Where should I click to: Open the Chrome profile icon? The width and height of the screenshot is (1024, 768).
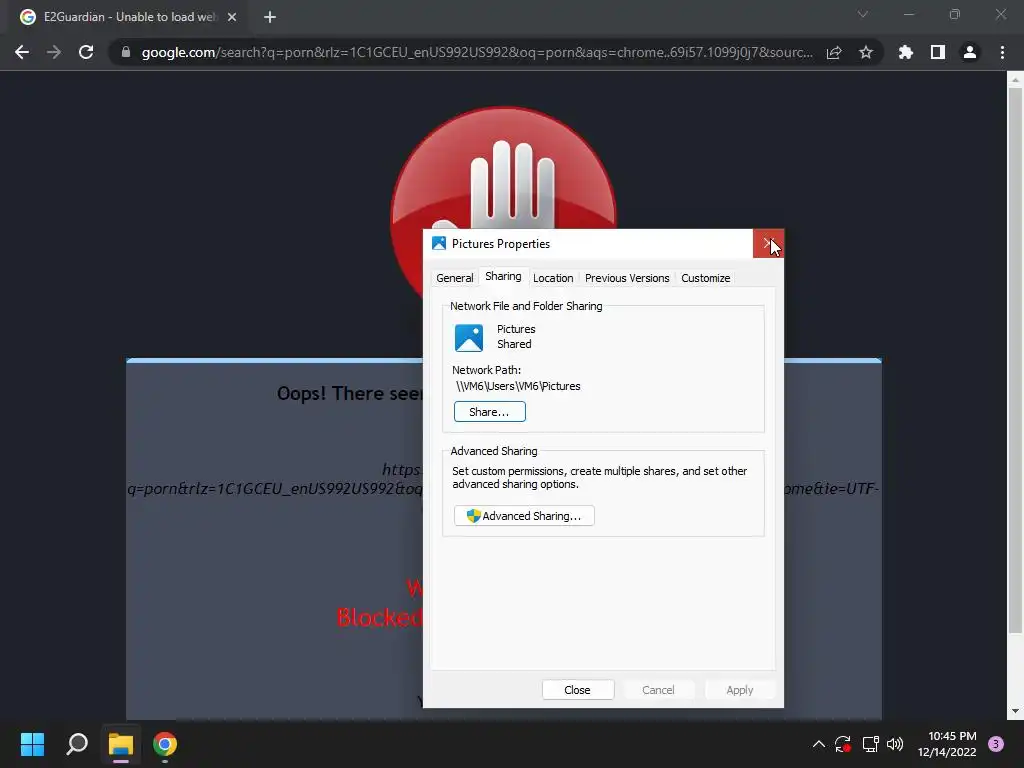pyautogui.click(x=970, y=52)
